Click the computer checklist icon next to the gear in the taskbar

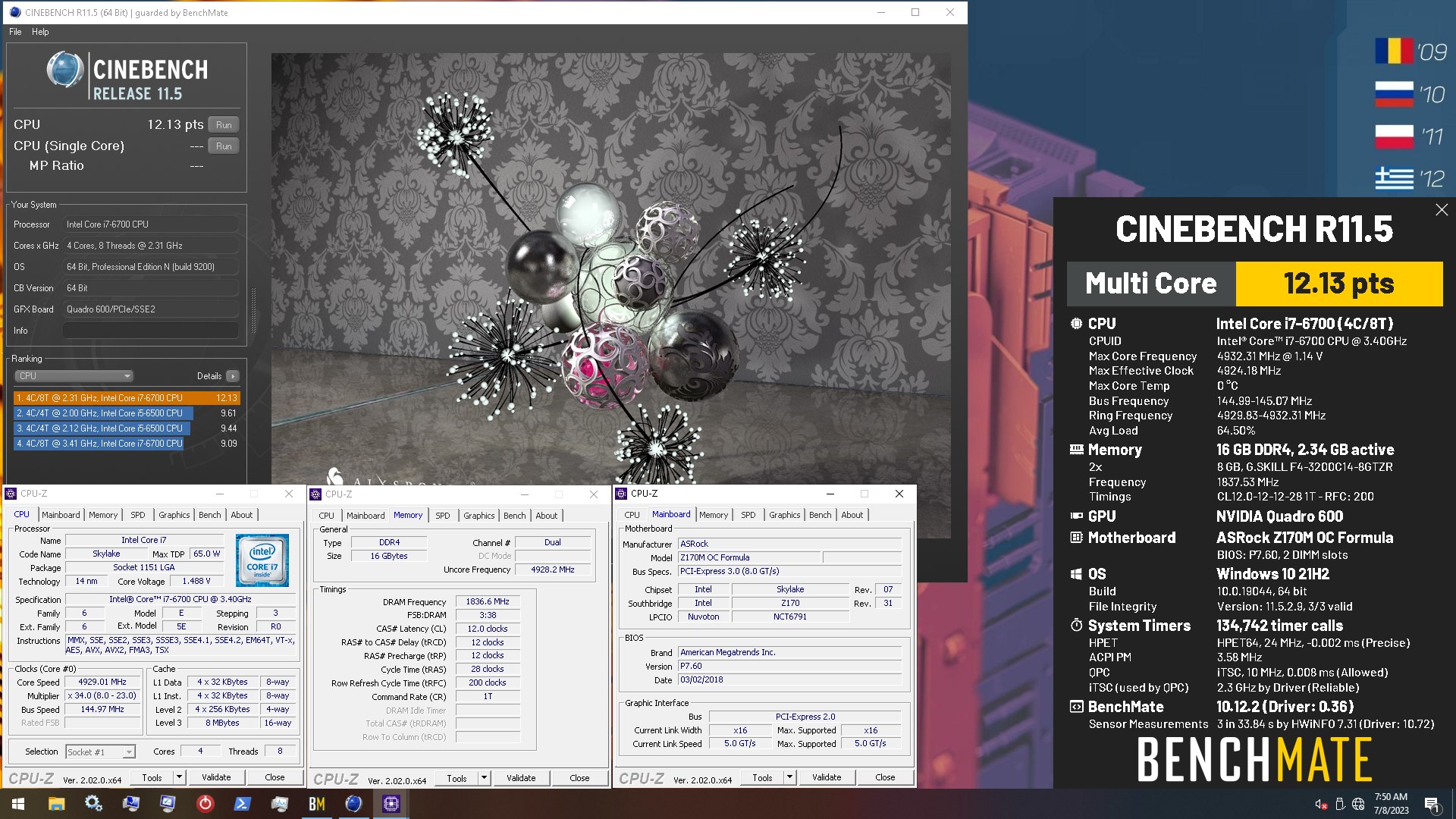click(130, 804)
